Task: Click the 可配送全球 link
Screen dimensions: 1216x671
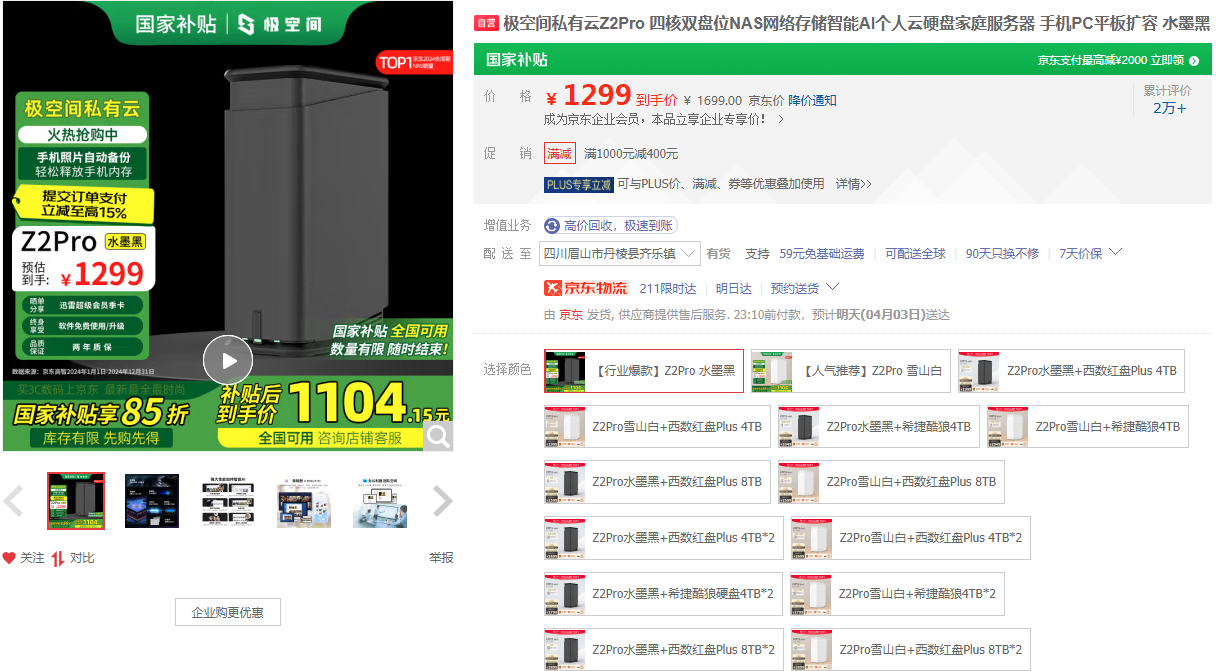Action: (x=915, y=254)
